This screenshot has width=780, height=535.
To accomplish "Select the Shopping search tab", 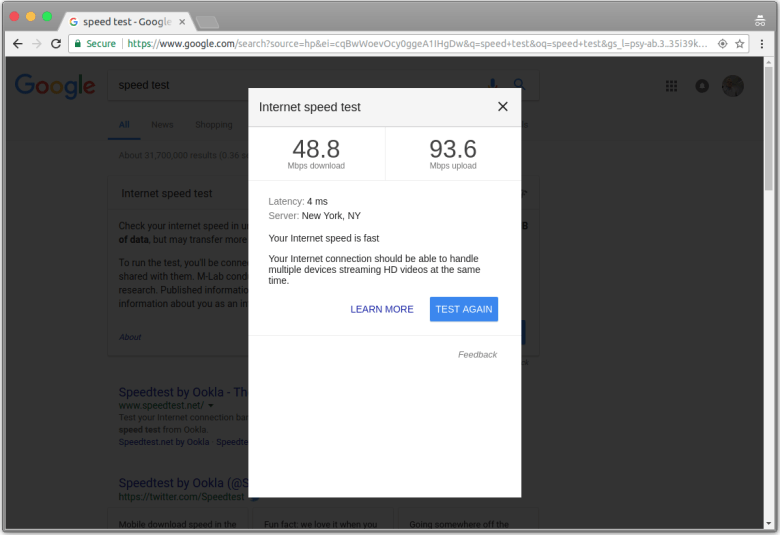I will pyautogui.click(x=213, y=125).
